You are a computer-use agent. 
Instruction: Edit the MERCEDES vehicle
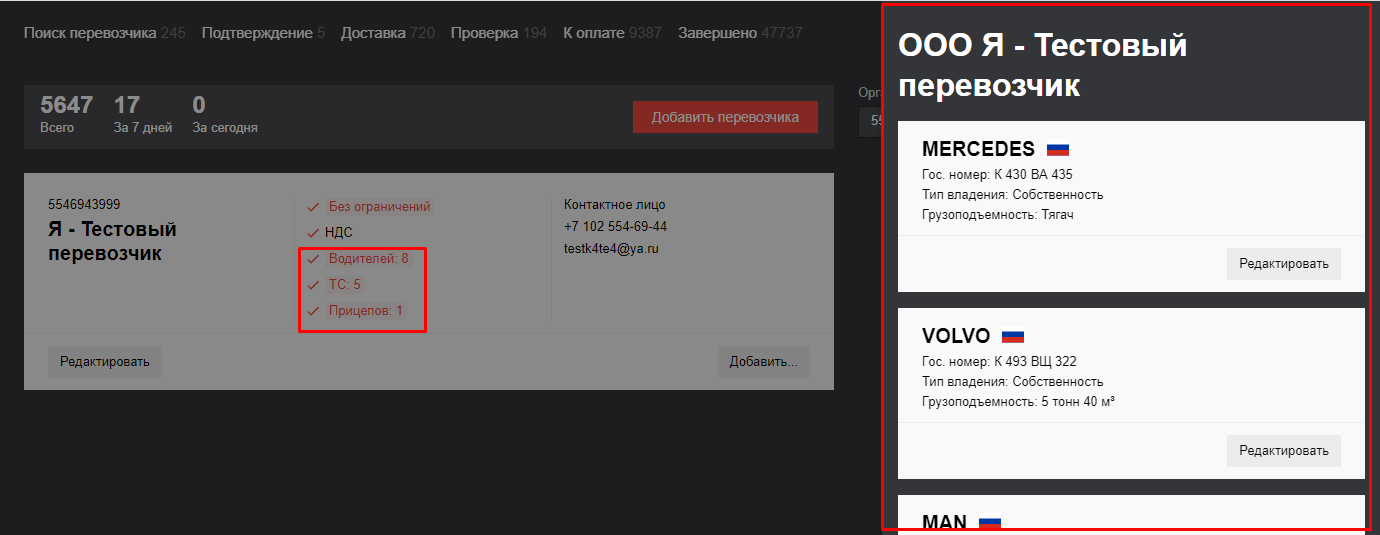pyautogui.click(x=1284, y=264)
